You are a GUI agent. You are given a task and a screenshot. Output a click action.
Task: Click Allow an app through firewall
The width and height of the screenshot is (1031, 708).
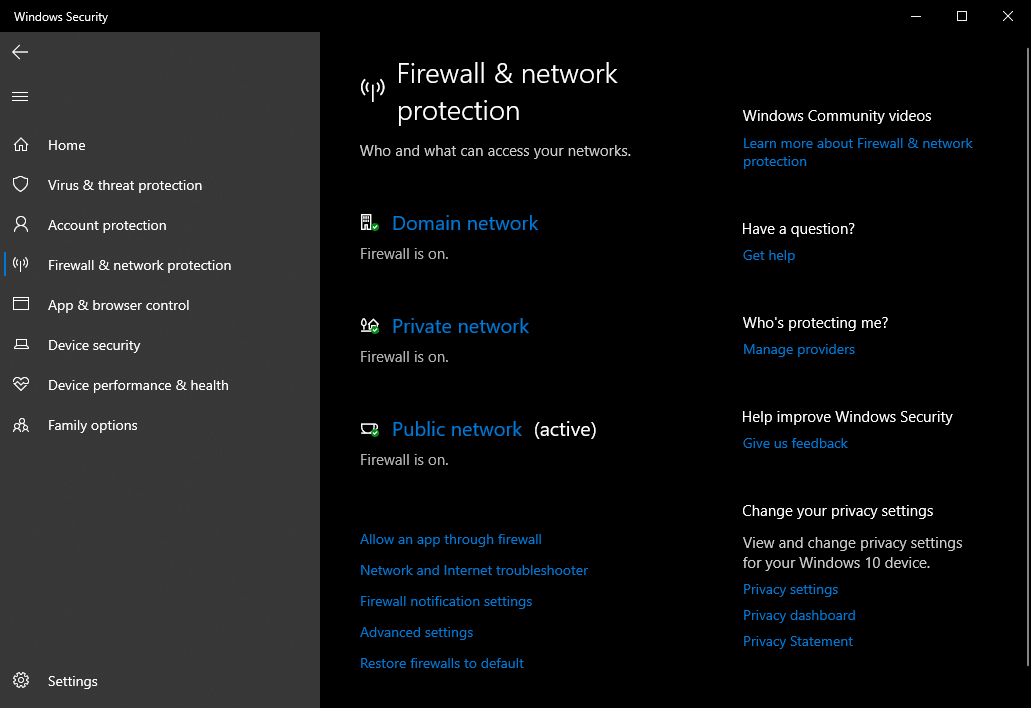click(450, 539)
